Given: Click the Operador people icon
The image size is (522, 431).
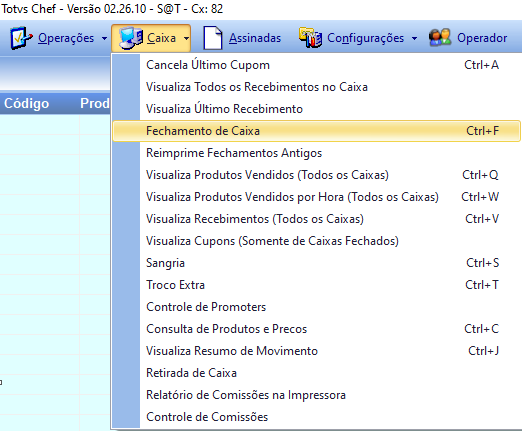Looking at the screenshot, I should click(x=440, y=38).
